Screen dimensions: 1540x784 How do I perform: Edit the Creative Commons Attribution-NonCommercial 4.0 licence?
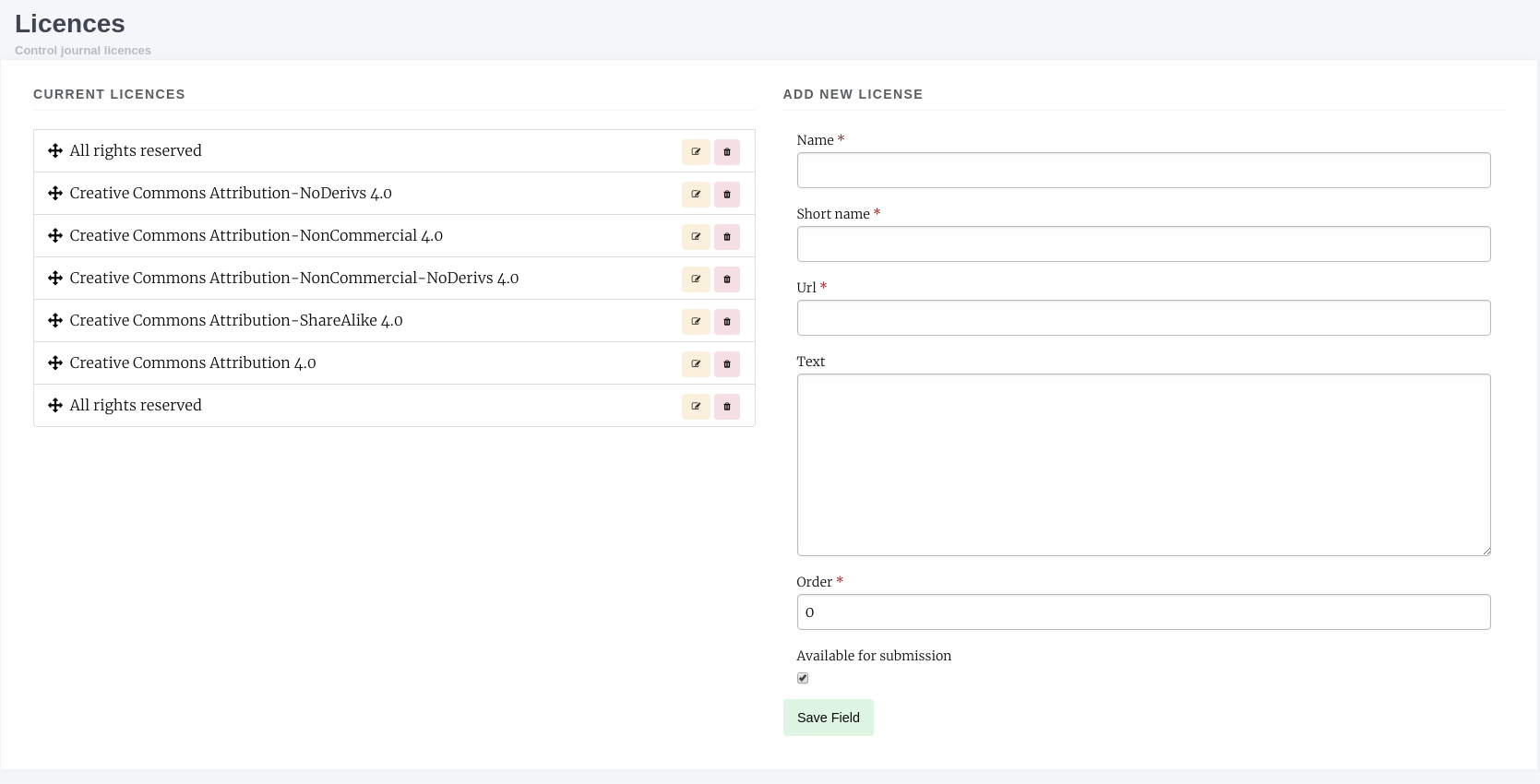pyautogui.click(x=696, y=237)
